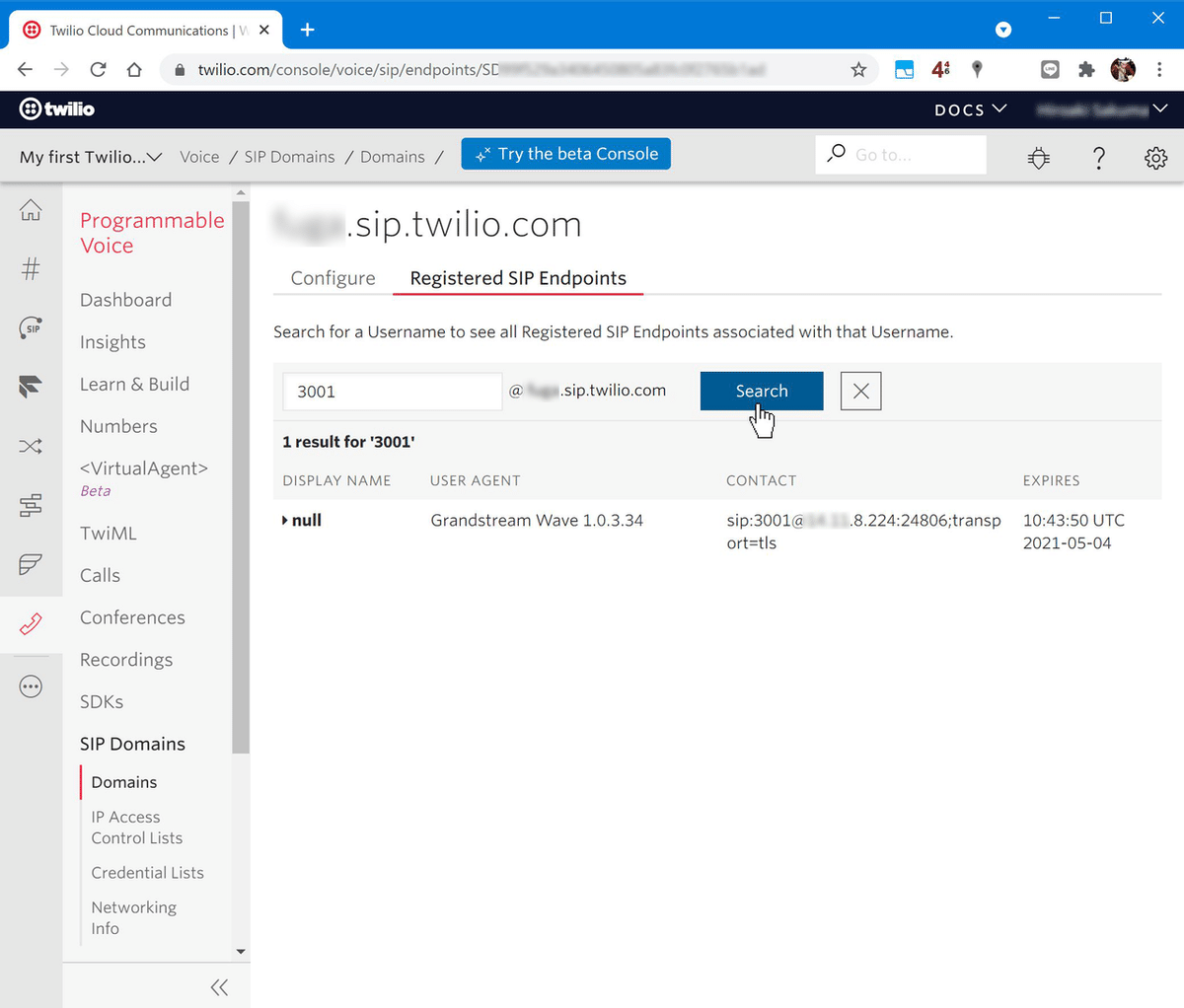1184x1008 pixels.
Task: Open the Flex icon in left rail
Action: (x=31, y=387)
